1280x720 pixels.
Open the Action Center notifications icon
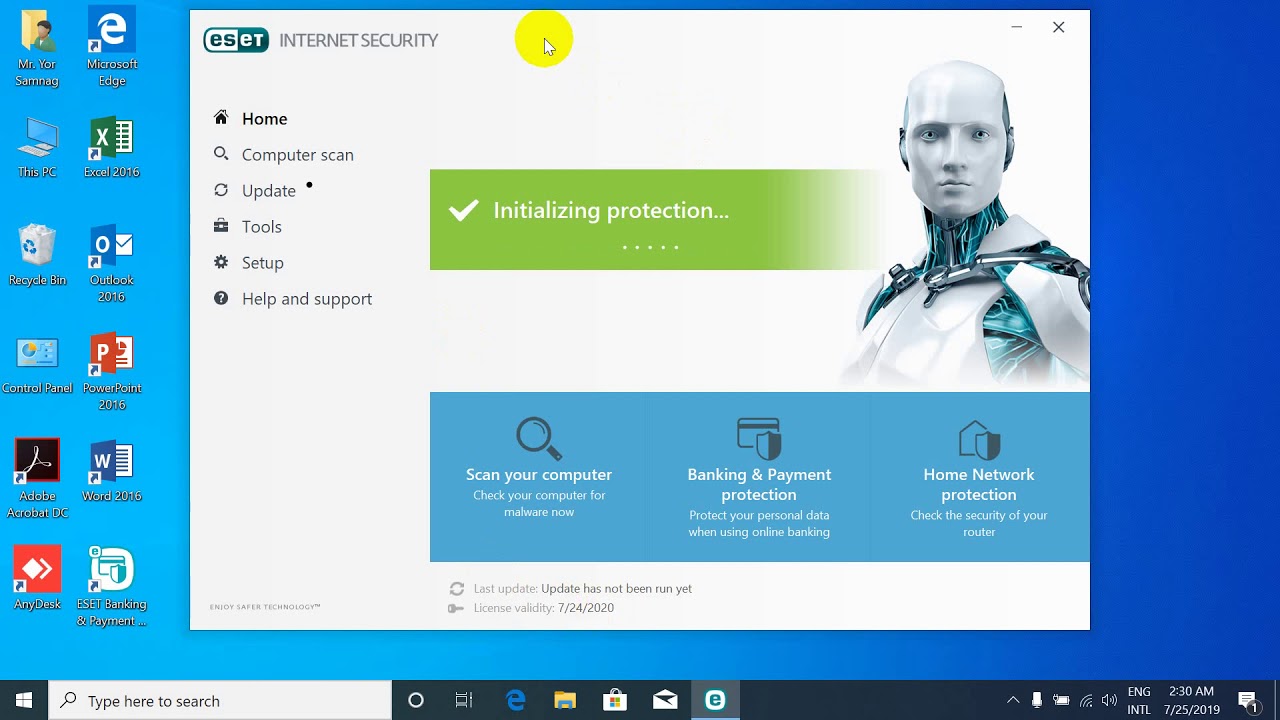tap(1247, 700)
